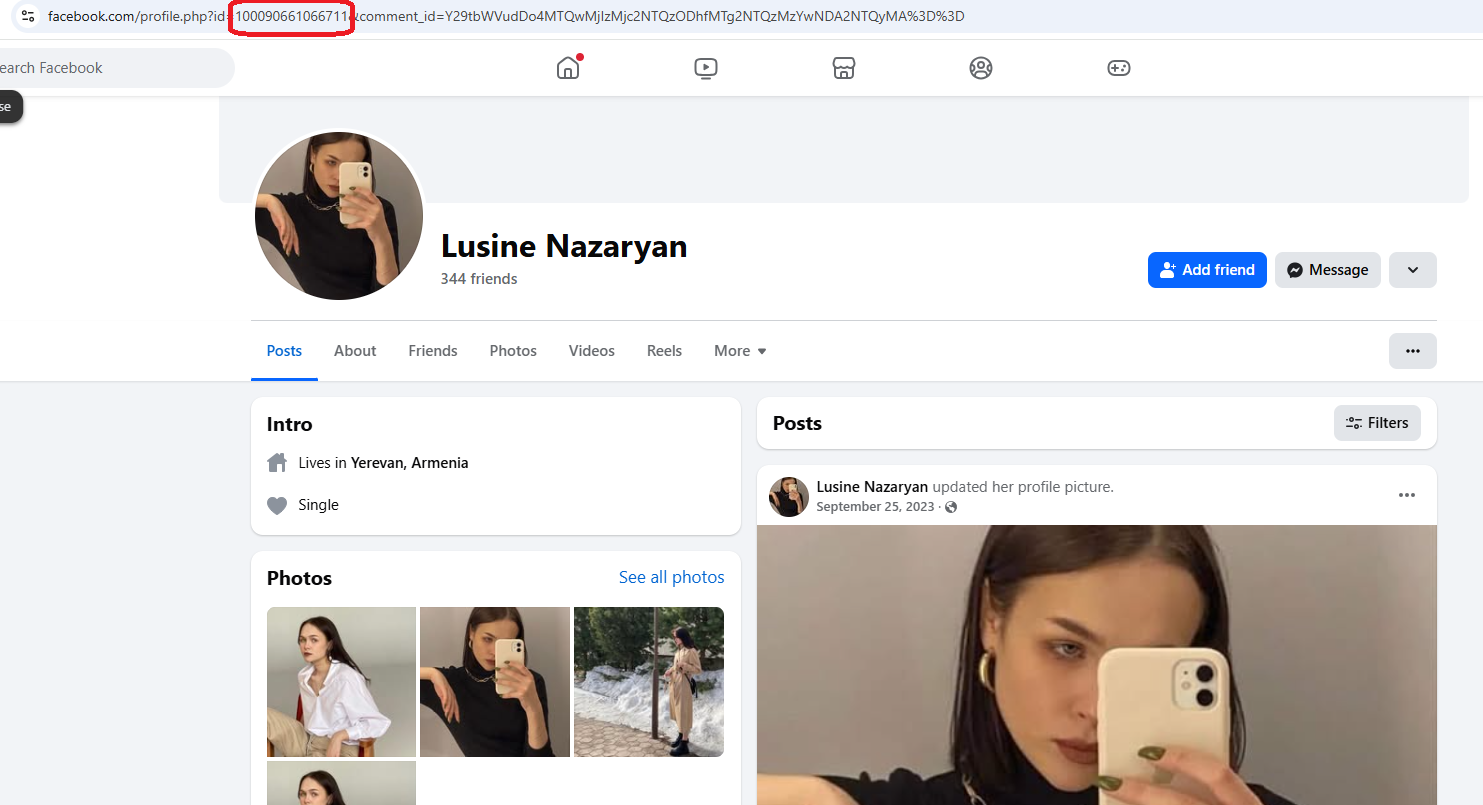Open the snow outdoor photo thumbnail
Viewport: 1483px width, 805px height.
tap(648, 682)
